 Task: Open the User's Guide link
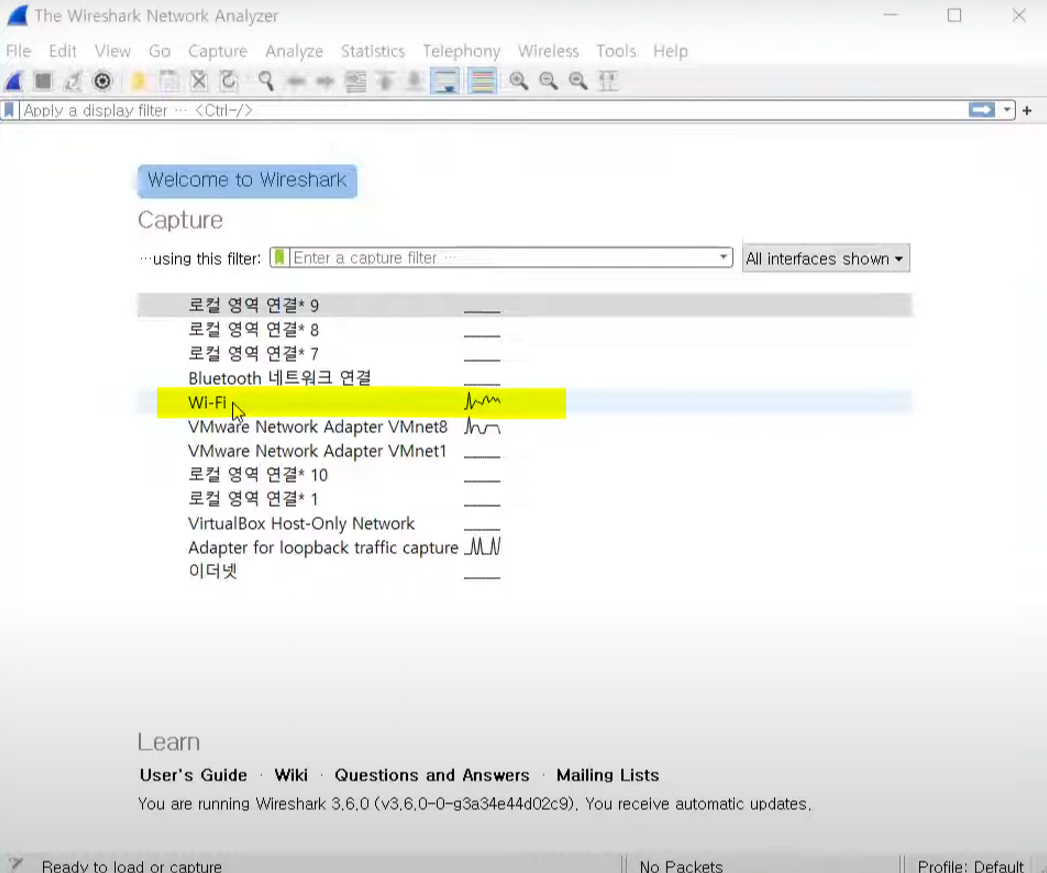[x=194, y=775]
